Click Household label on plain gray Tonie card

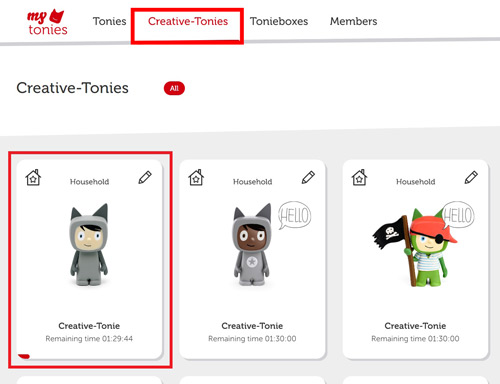coord(89,182)
